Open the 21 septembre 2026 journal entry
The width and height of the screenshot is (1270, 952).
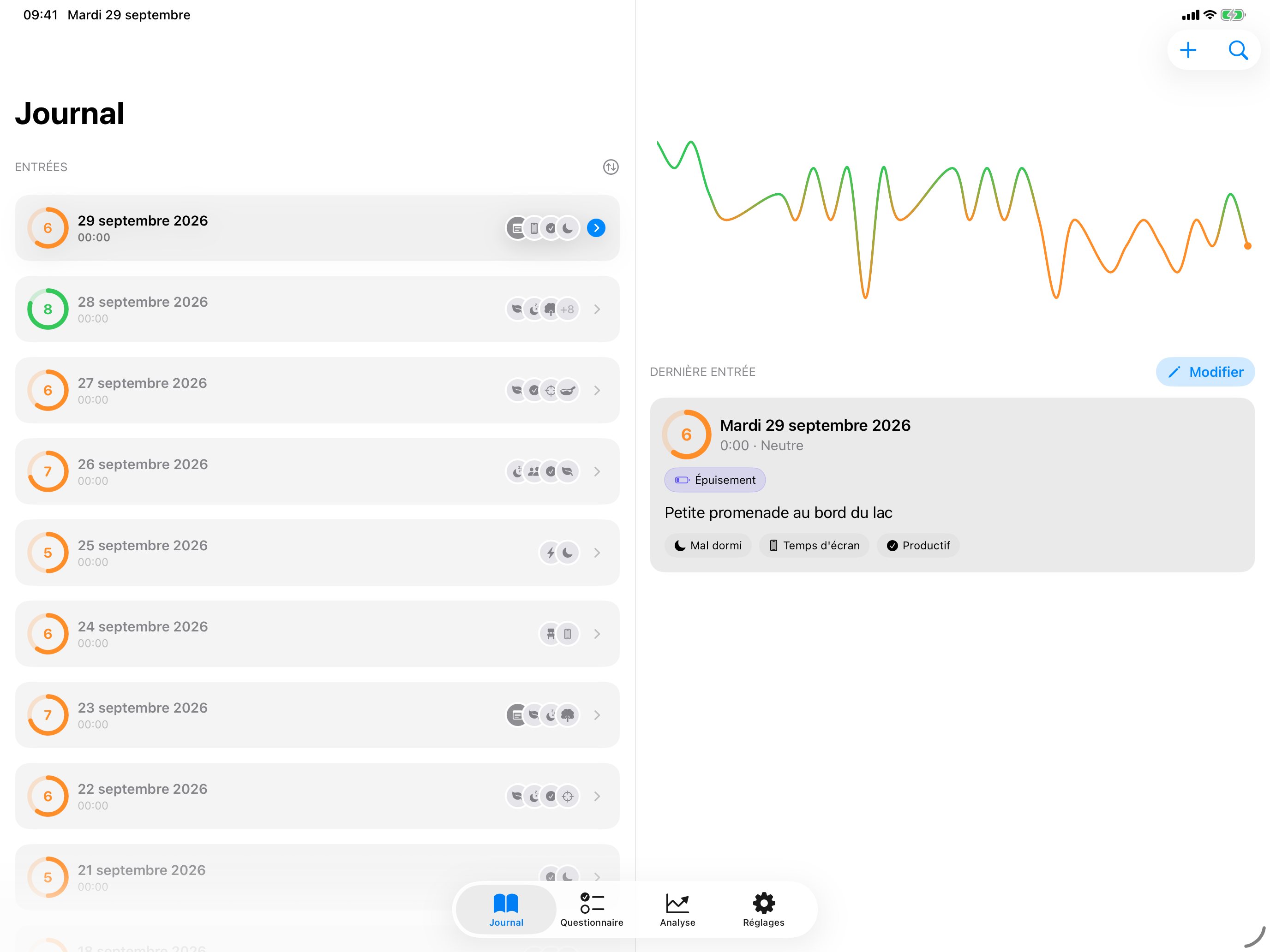coord(317,877)
